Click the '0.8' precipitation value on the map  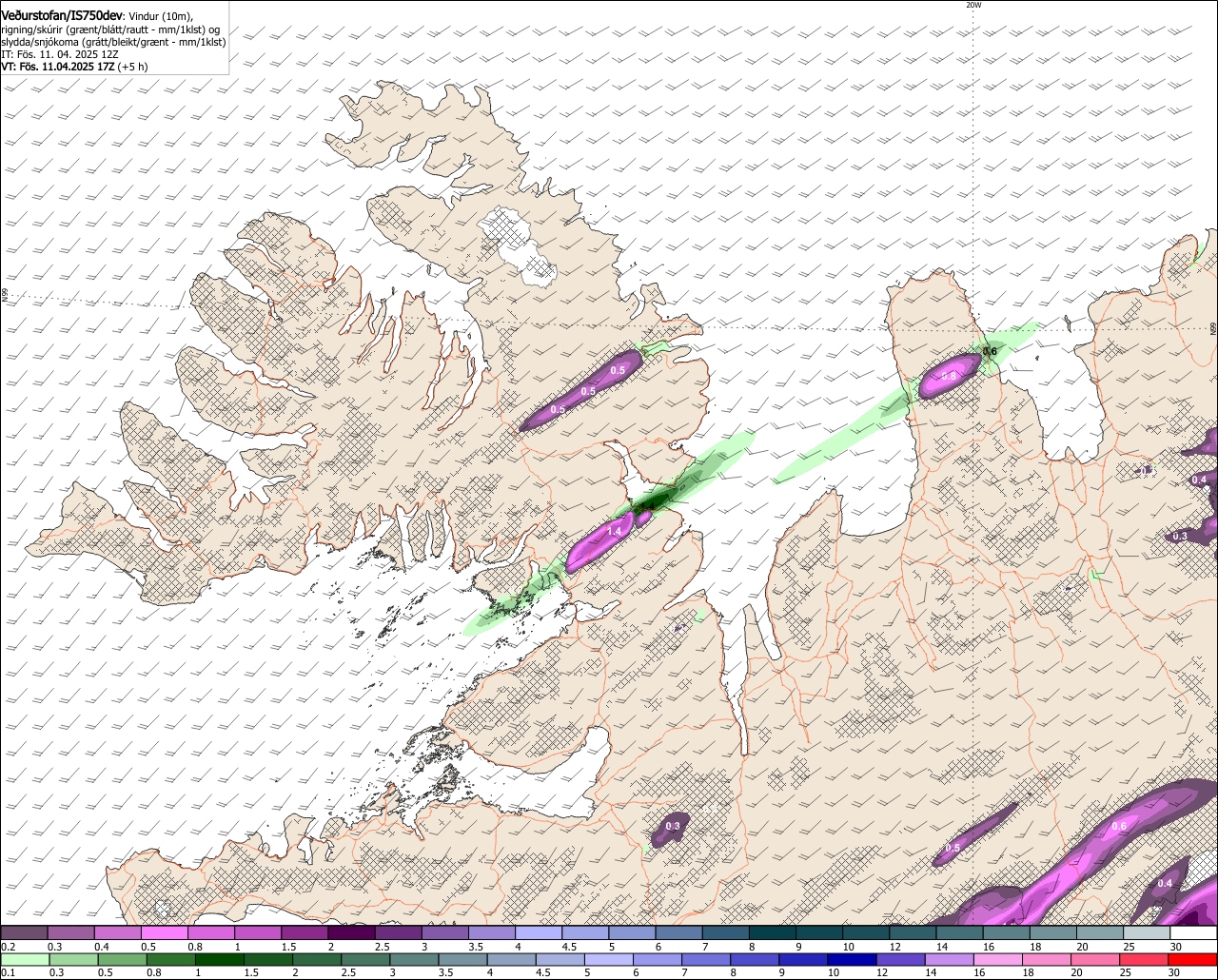coord(949,377)
